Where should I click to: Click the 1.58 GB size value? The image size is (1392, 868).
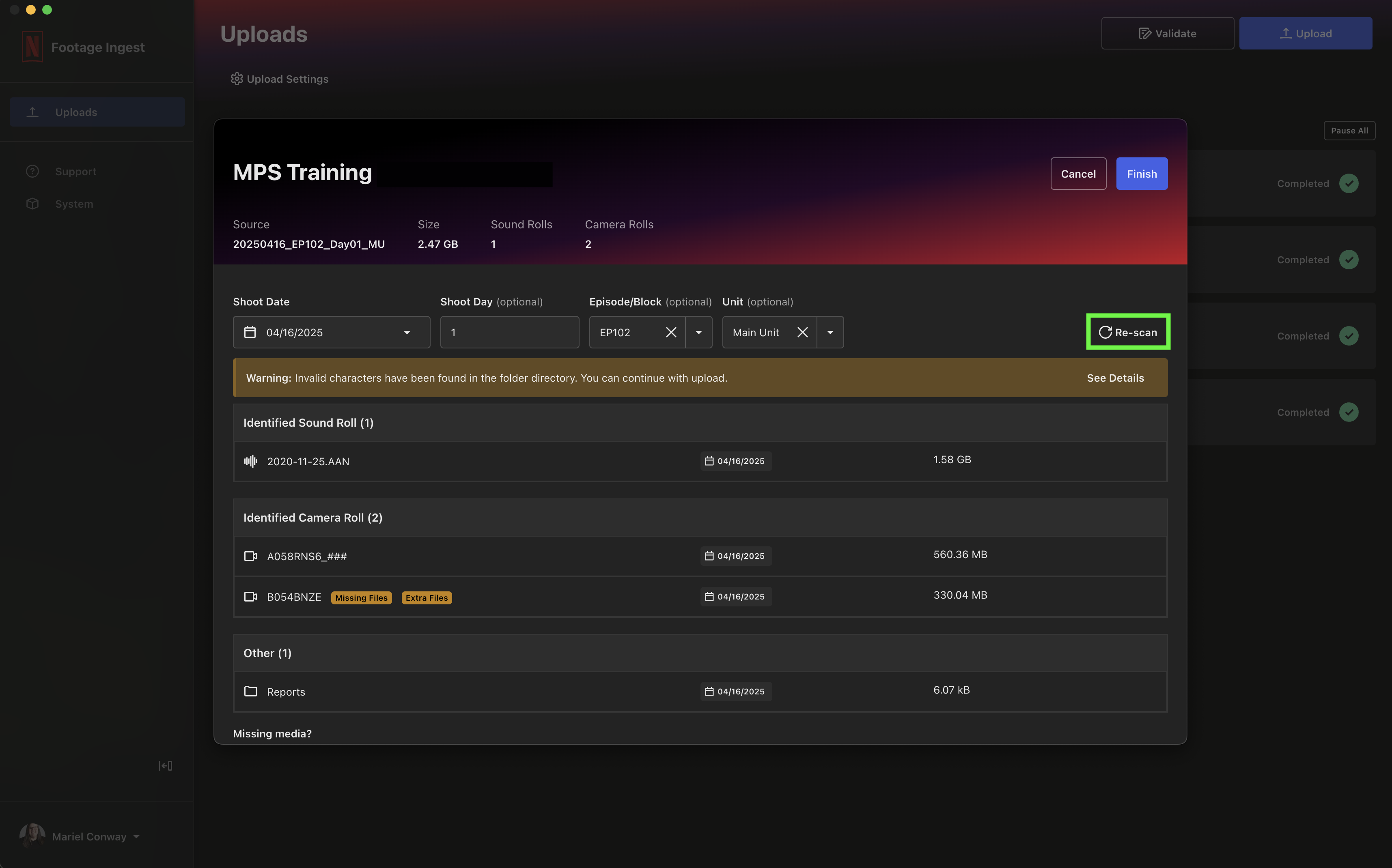[952, 459]
